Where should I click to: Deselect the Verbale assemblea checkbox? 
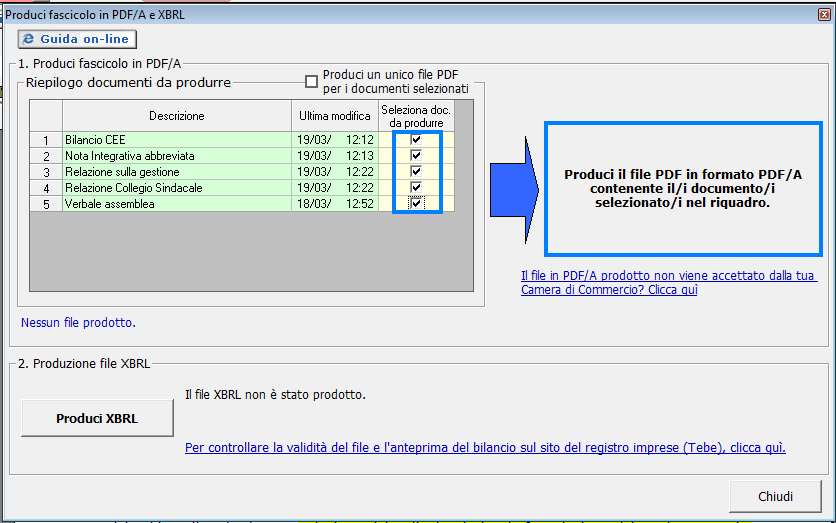point(416,204)
